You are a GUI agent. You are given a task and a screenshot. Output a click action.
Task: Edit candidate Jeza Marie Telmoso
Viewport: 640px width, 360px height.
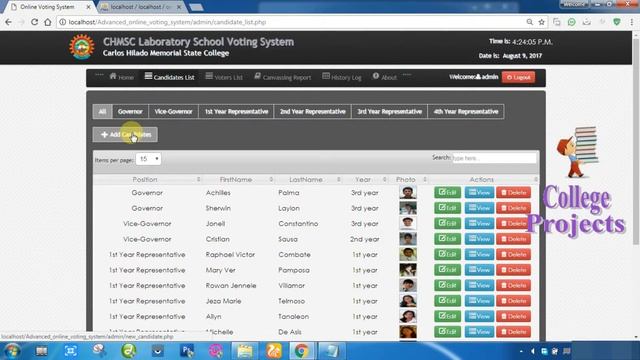pyautogui.click(x=447, y=301)
